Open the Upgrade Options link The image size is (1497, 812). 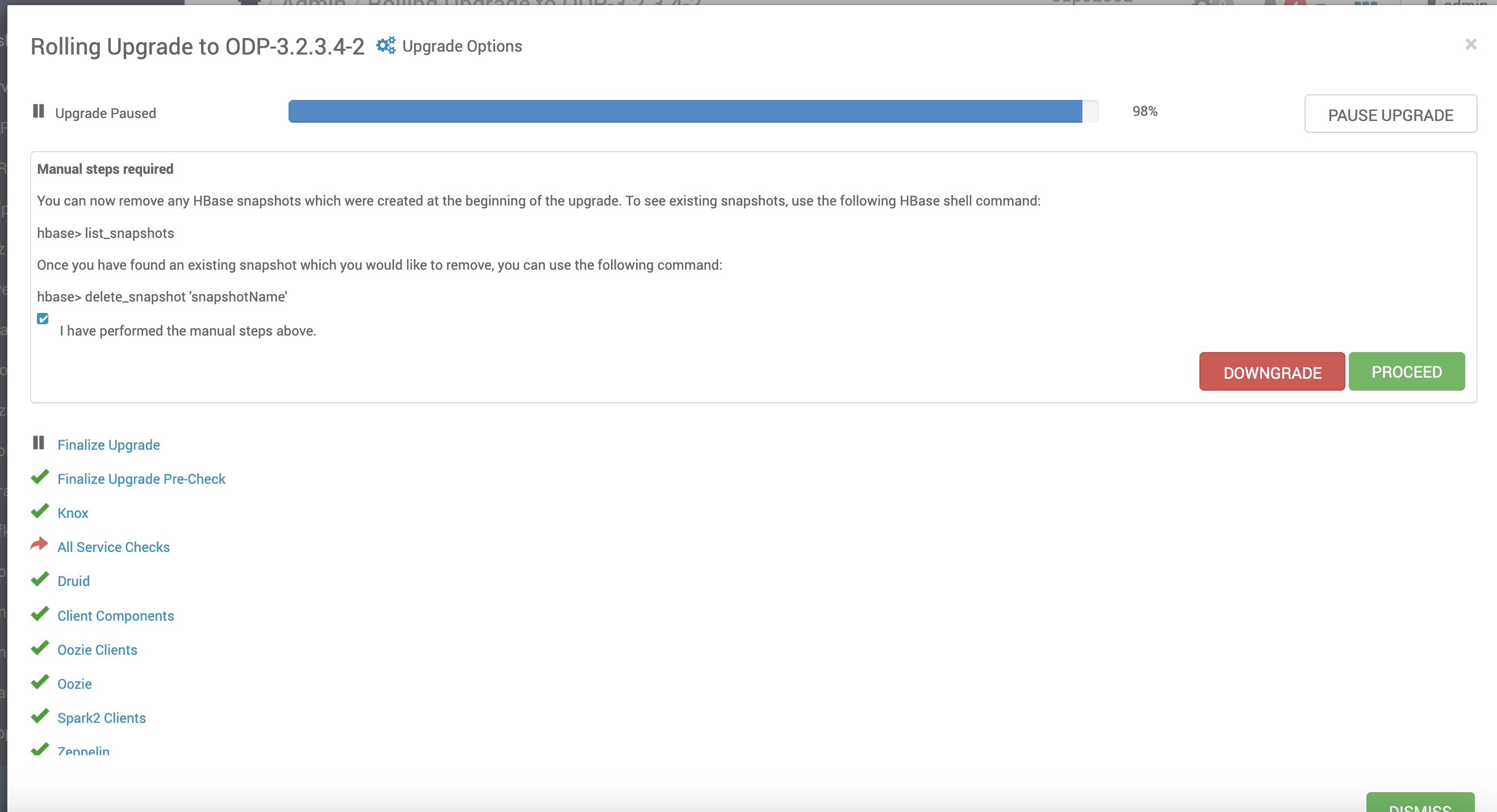pos(462,46)
